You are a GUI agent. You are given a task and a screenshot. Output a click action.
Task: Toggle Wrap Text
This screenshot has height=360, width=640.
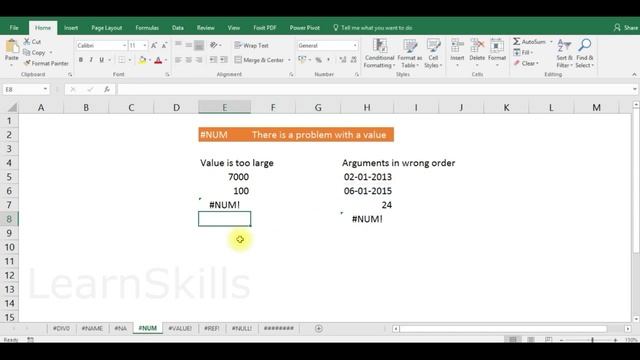(252, 45)
